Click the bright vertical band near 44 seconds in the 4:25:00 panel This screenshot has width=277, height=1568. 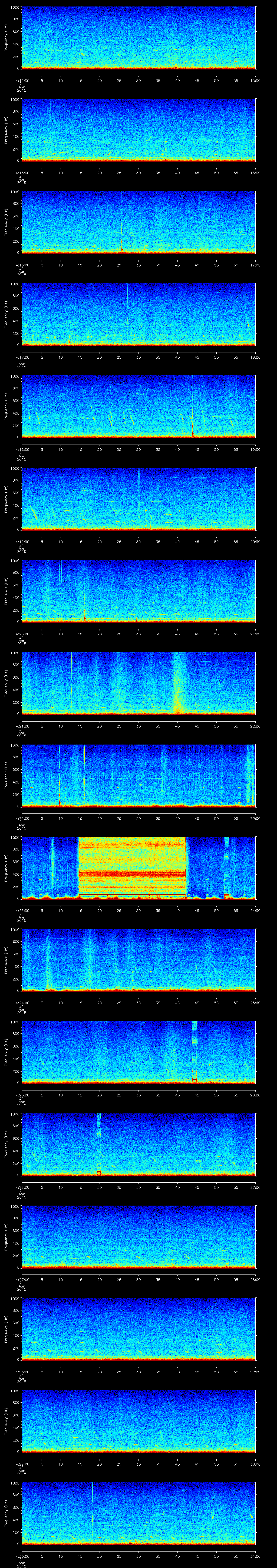click(194, 1052)
